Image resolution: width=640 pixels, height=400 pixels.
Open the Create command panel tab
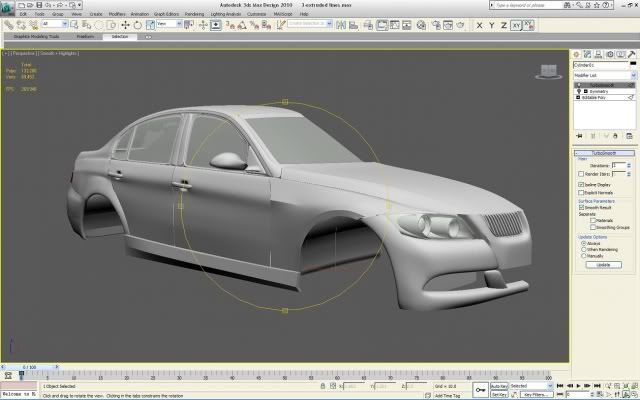[576, 54]
